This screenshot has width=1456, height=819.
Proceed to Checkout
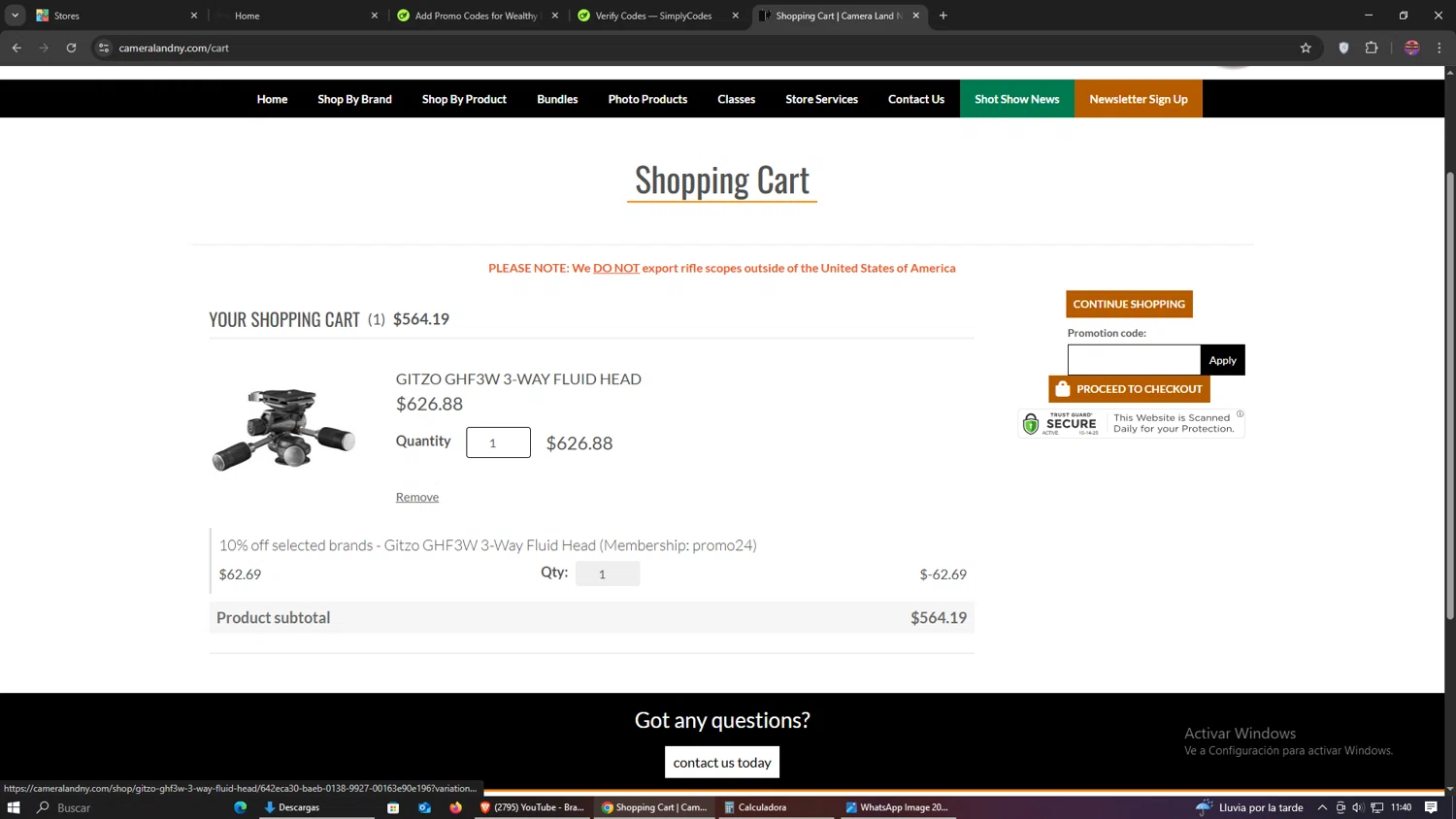click(1129, 389)
